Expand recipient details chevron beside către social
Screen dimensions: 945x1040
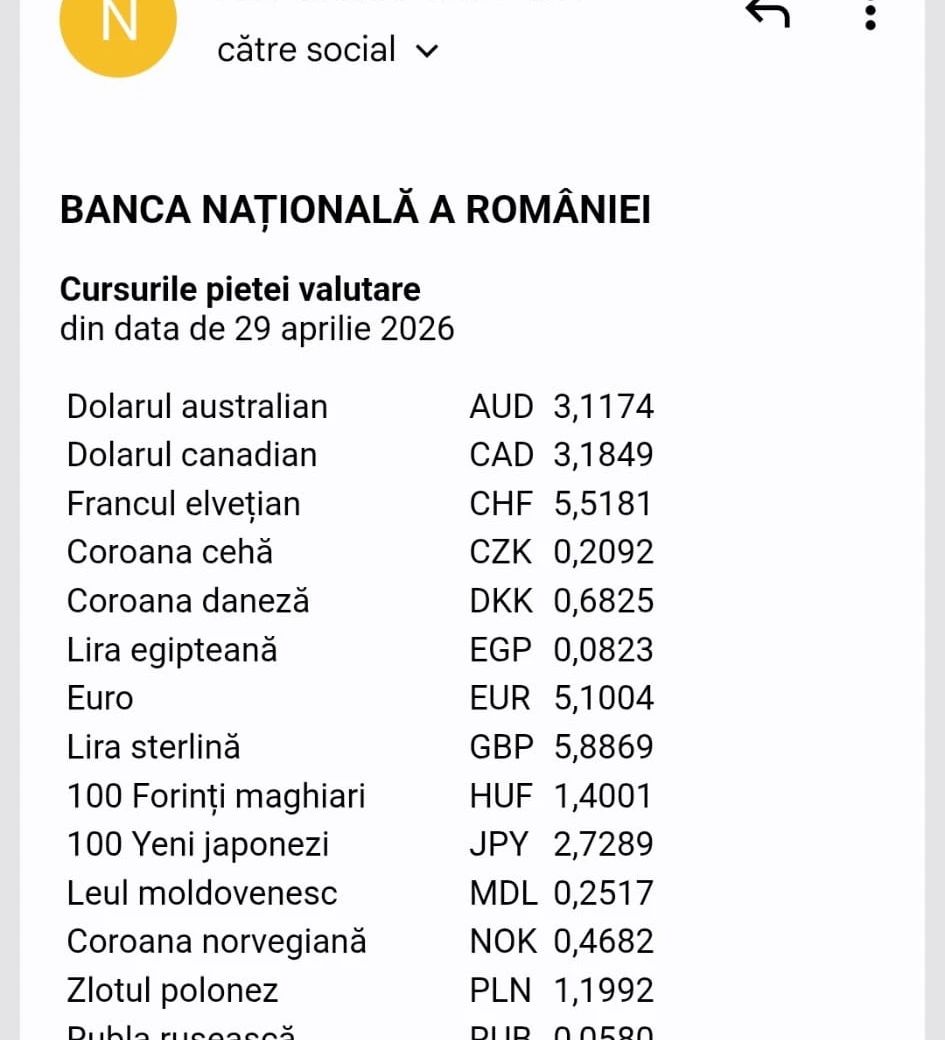coord(427,51)
